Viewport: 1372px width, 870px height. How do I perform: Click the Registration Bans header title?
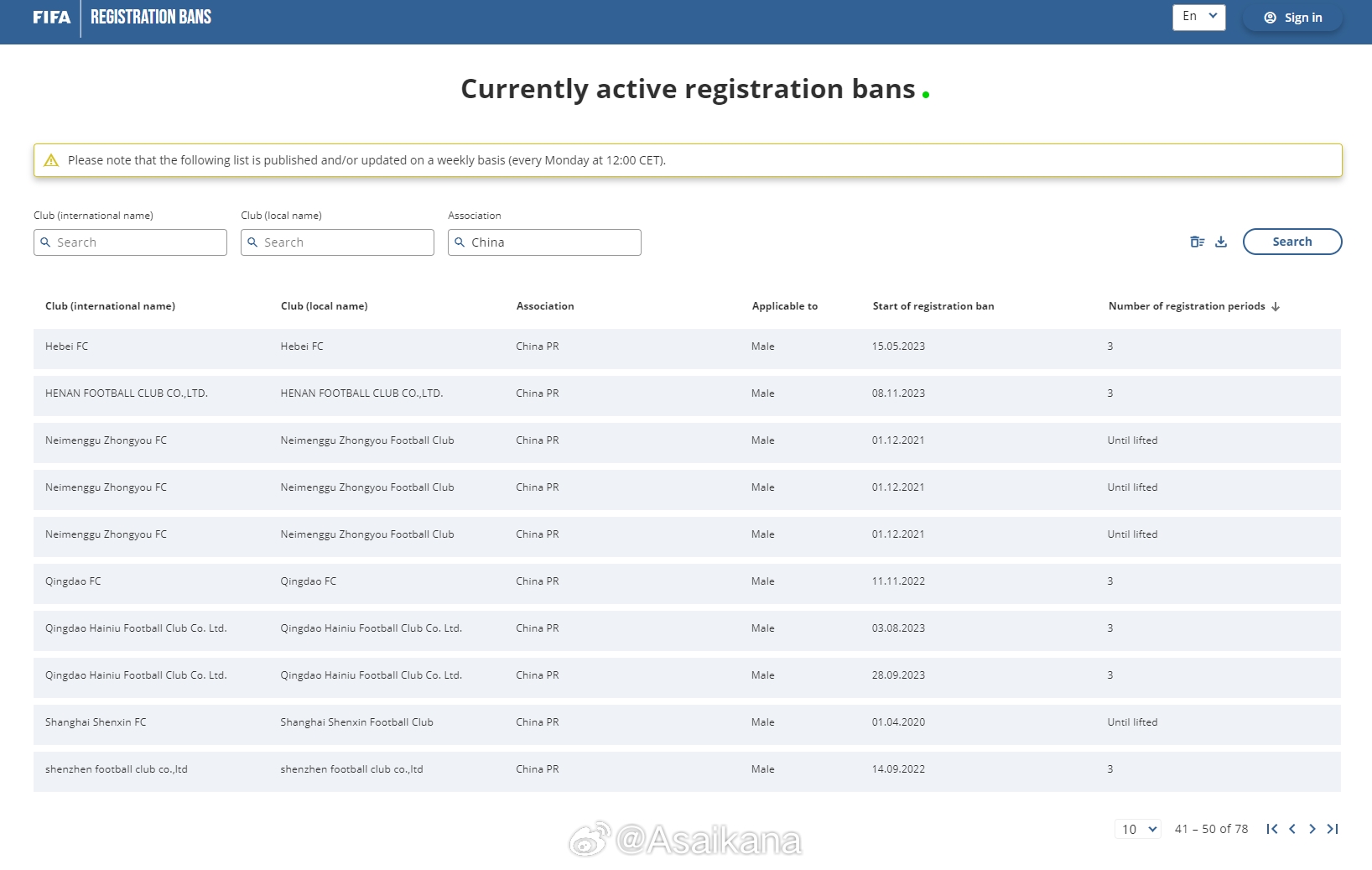[151, 18]
